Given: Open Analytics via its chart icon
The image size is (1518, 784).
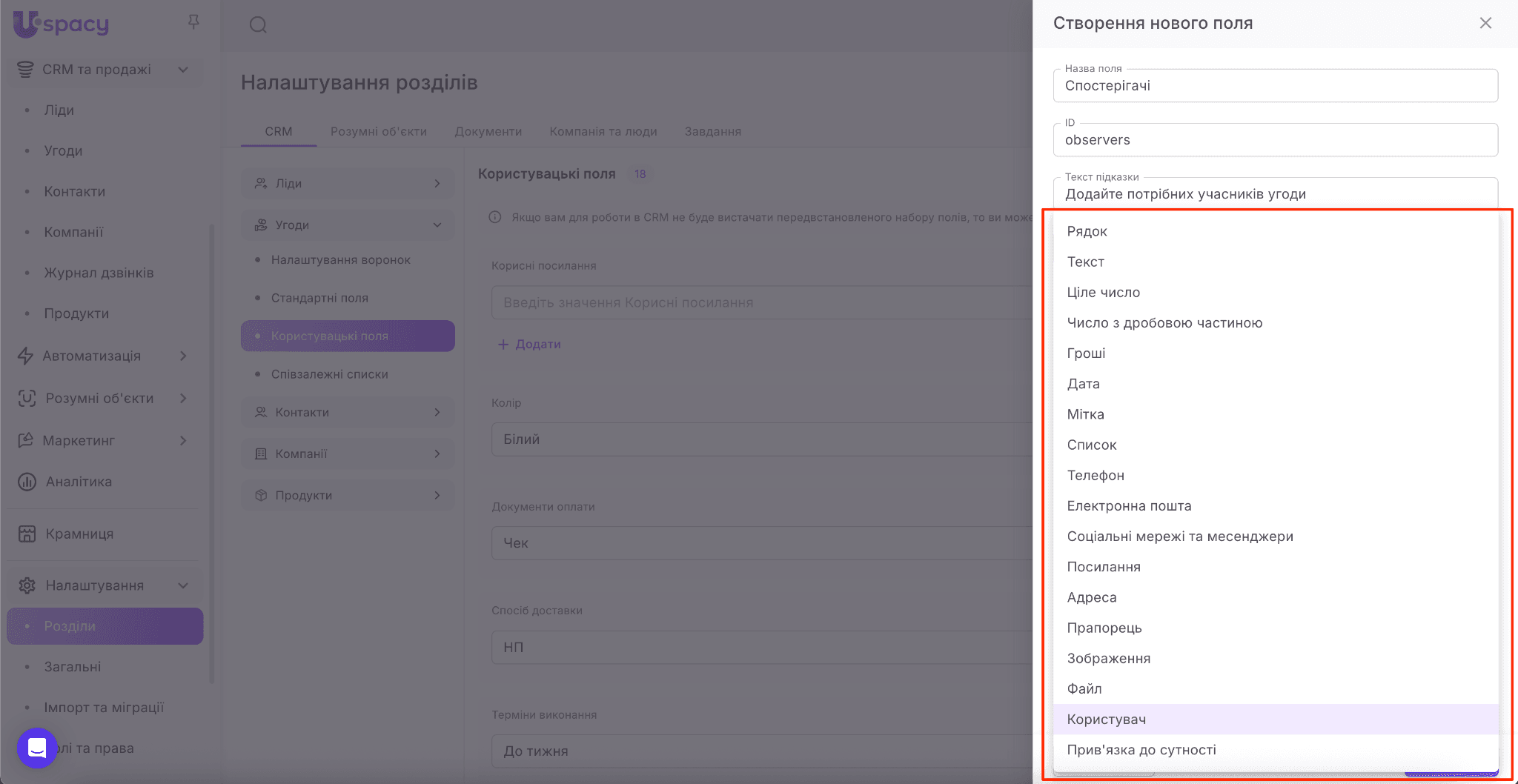Looking at the screenshot, I should (27, 482).
